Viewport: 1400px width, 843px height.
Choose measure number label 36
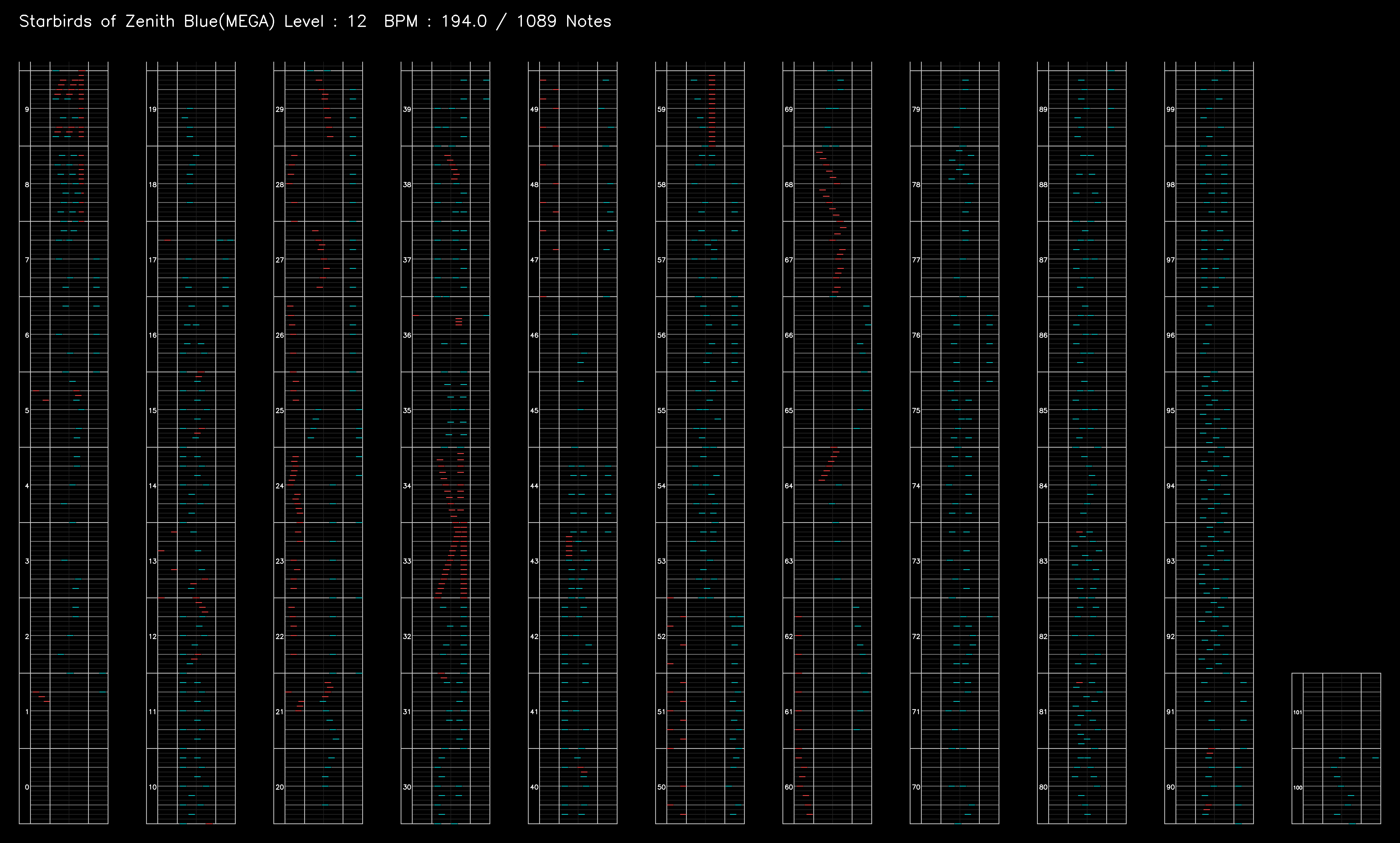click(x=407, y=336)
